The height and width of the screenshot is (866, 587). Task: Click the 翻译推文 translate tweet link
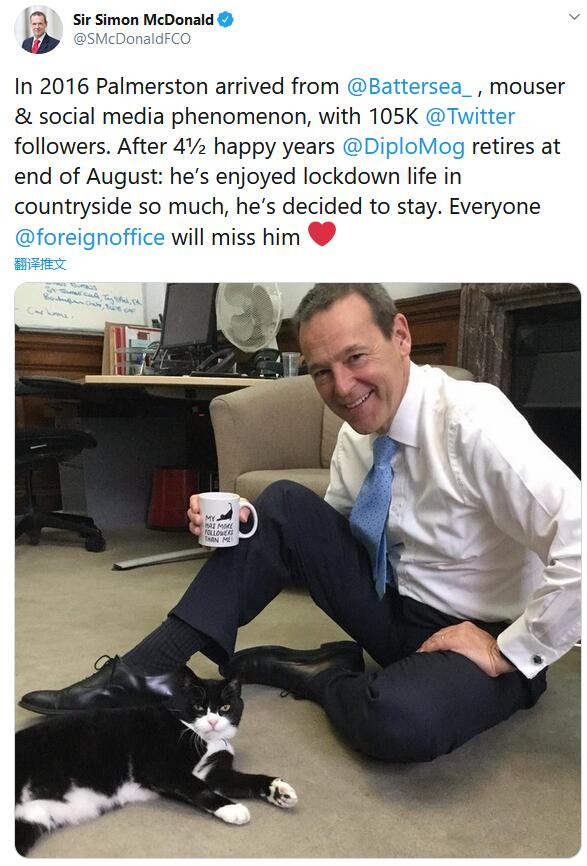click(40, 264)
